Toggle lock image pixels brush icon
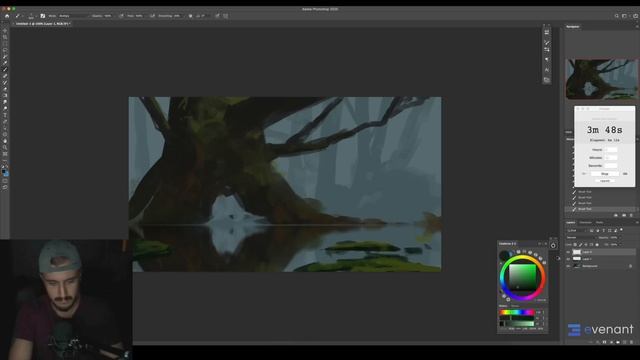Screen dimensions: 640x360 coord(580,244)
